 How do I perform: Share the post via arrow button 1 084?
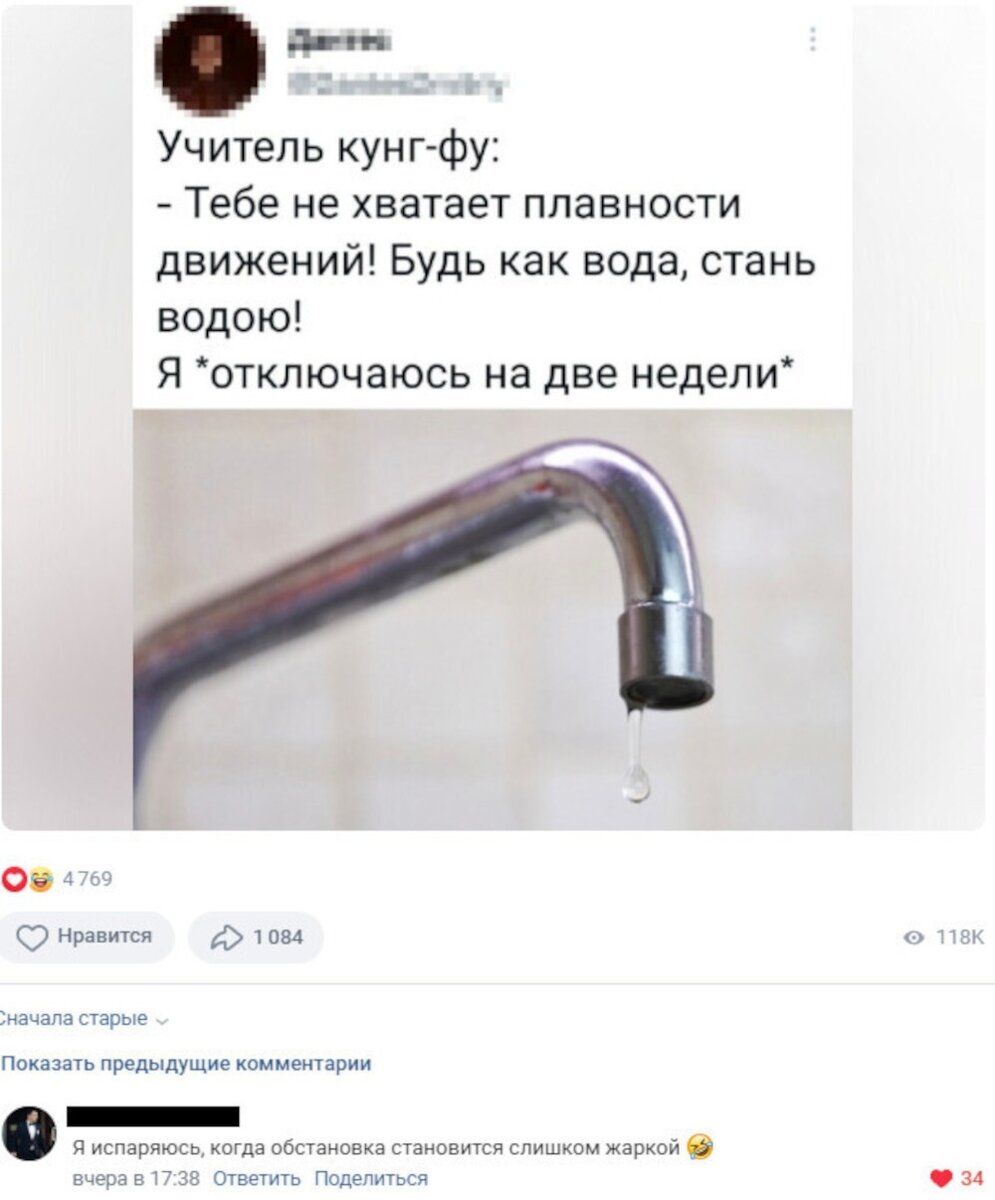(x=256, y=937)
